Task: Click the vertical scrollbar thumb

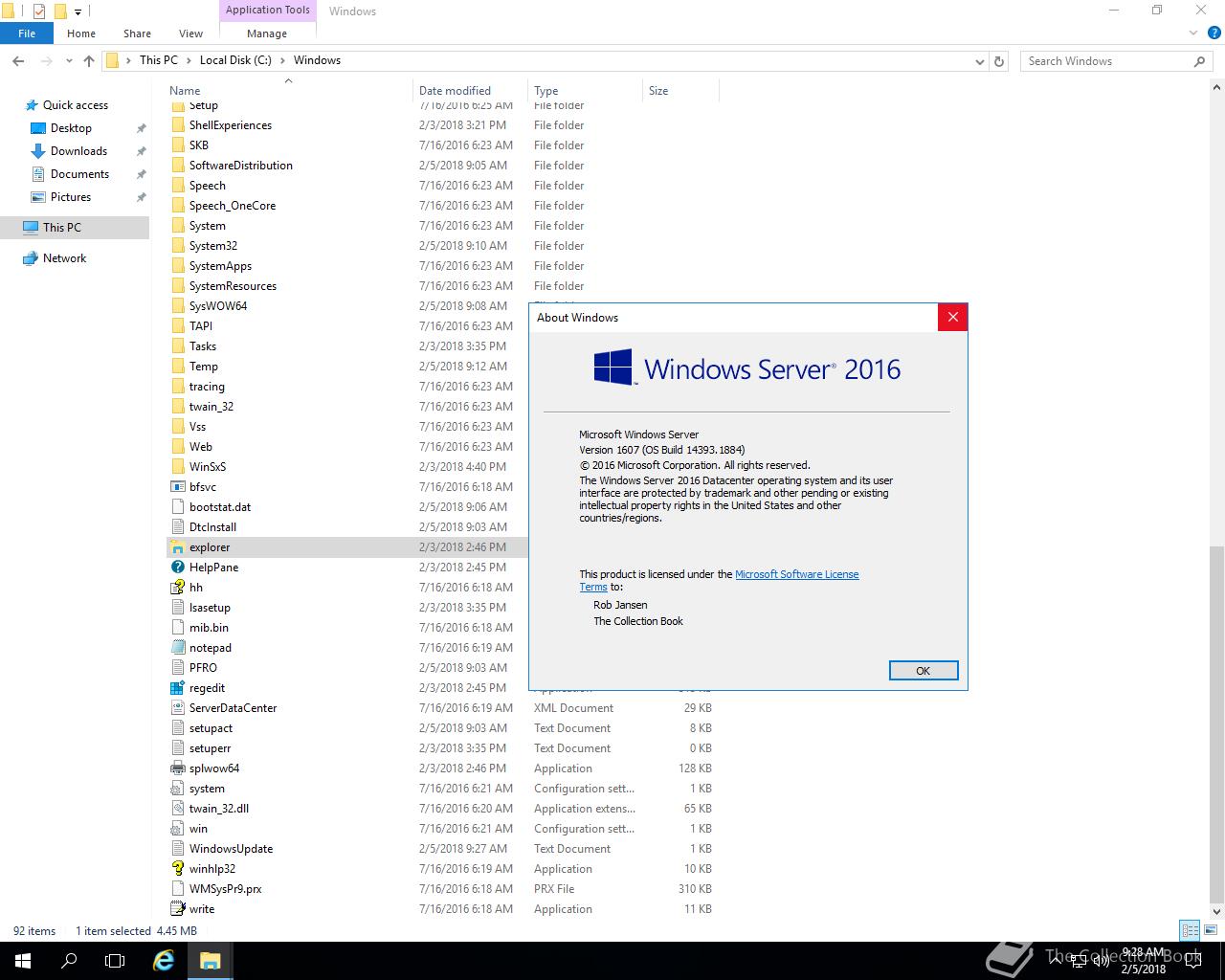Action: 1216,723
